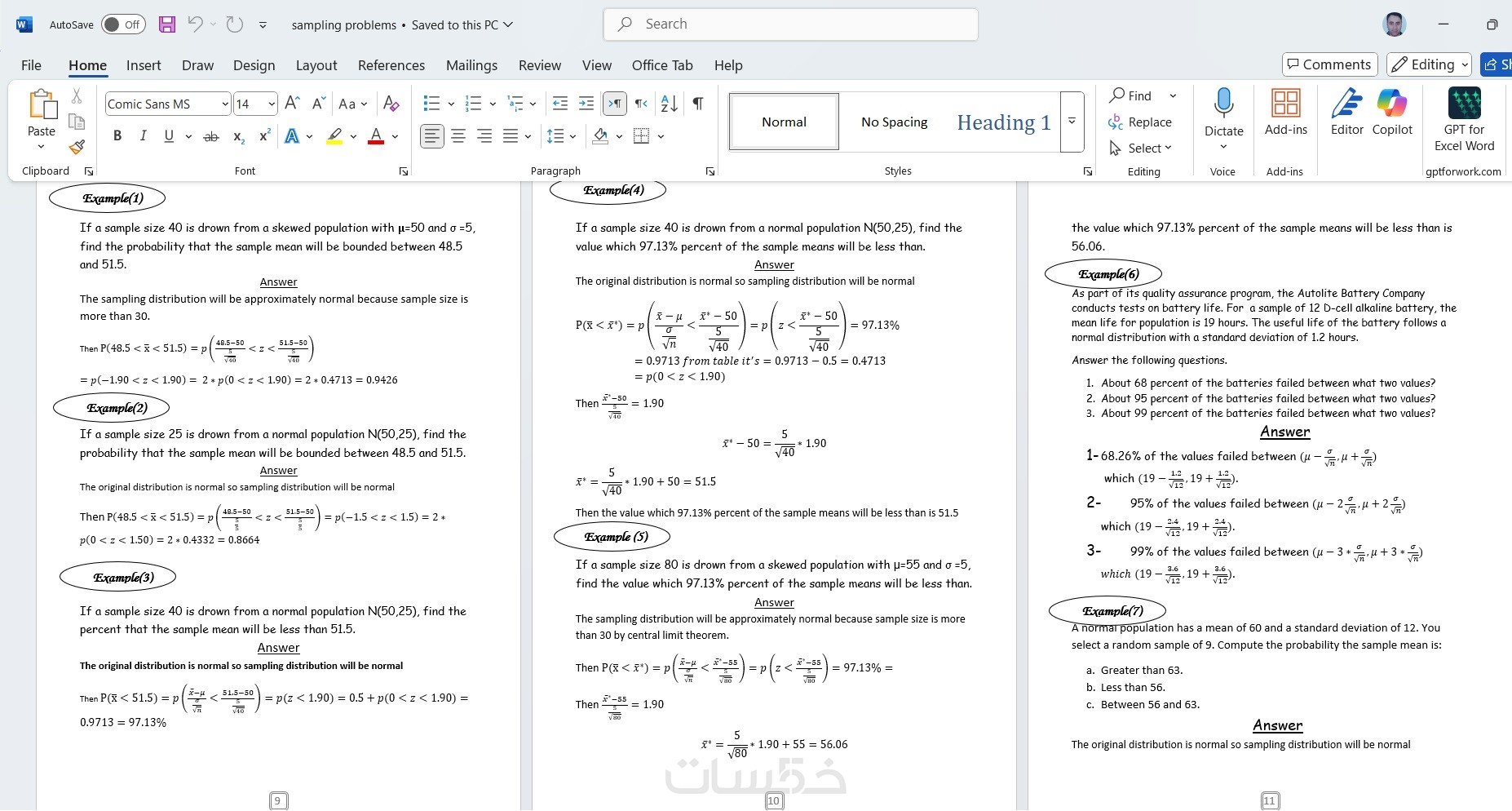Toggle justify paragraph alignment
The image size is (1512, 811).
[x=511, y=136]
